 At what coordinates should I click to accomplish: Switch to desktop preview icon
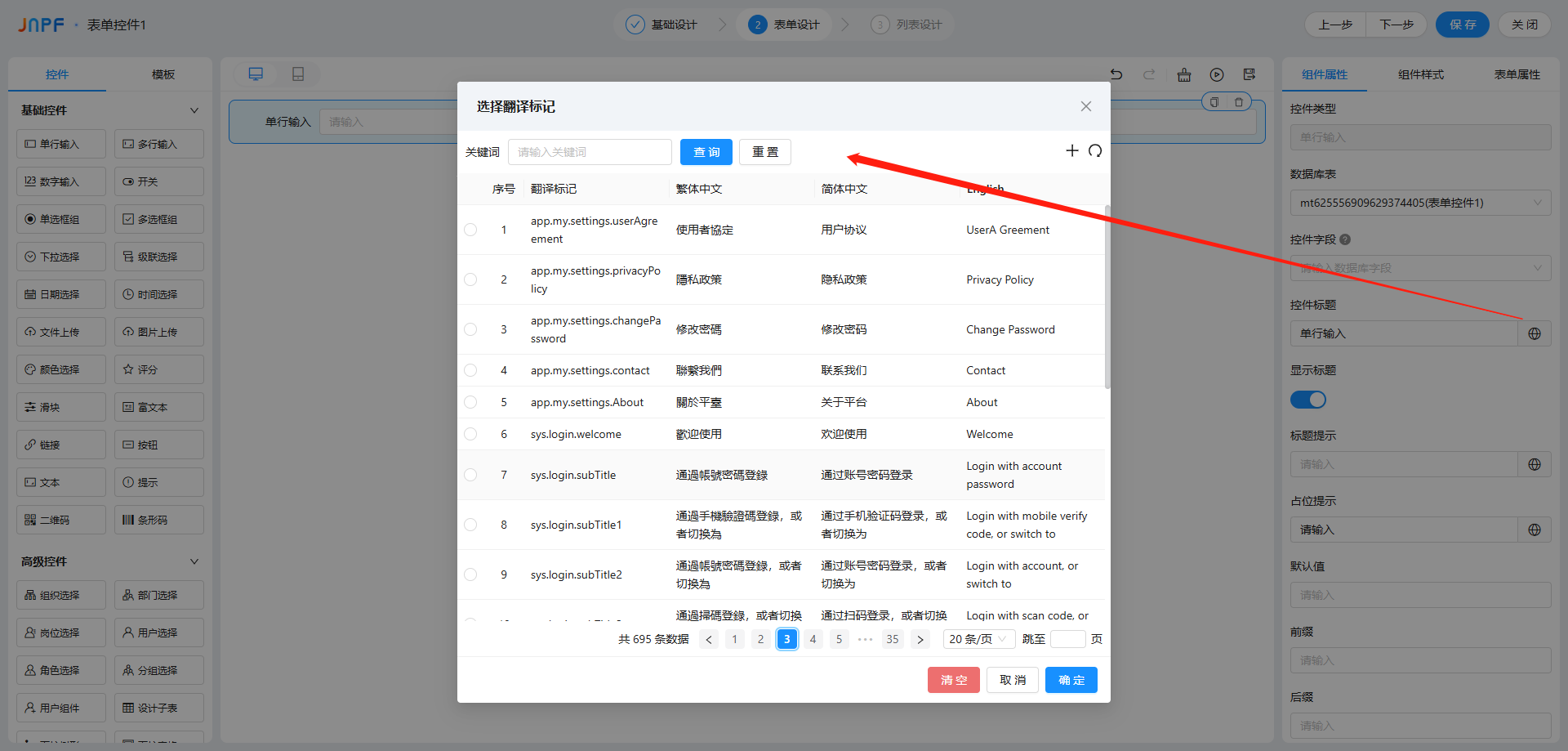click(x=256, y=74)
